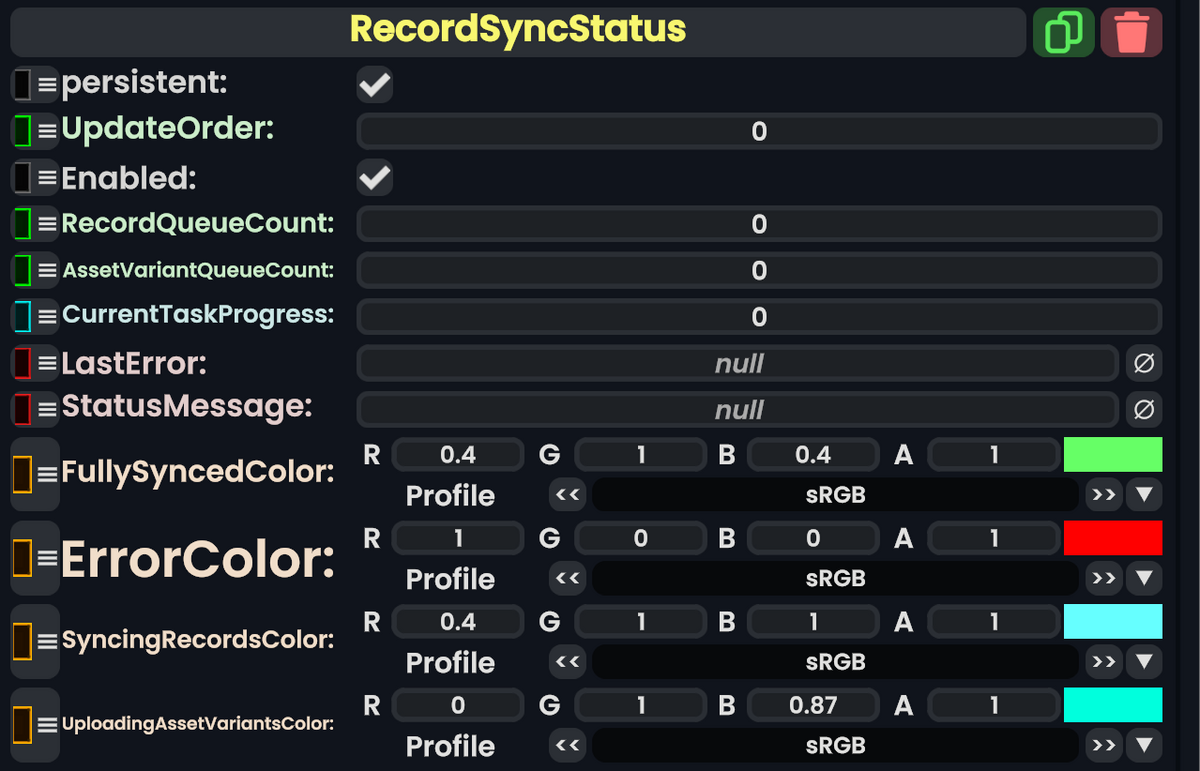The height and width of the screenshot is (771, 1200).
Task: Clear StatusMessage using the Ø icon
Action: click(1144, 409)
